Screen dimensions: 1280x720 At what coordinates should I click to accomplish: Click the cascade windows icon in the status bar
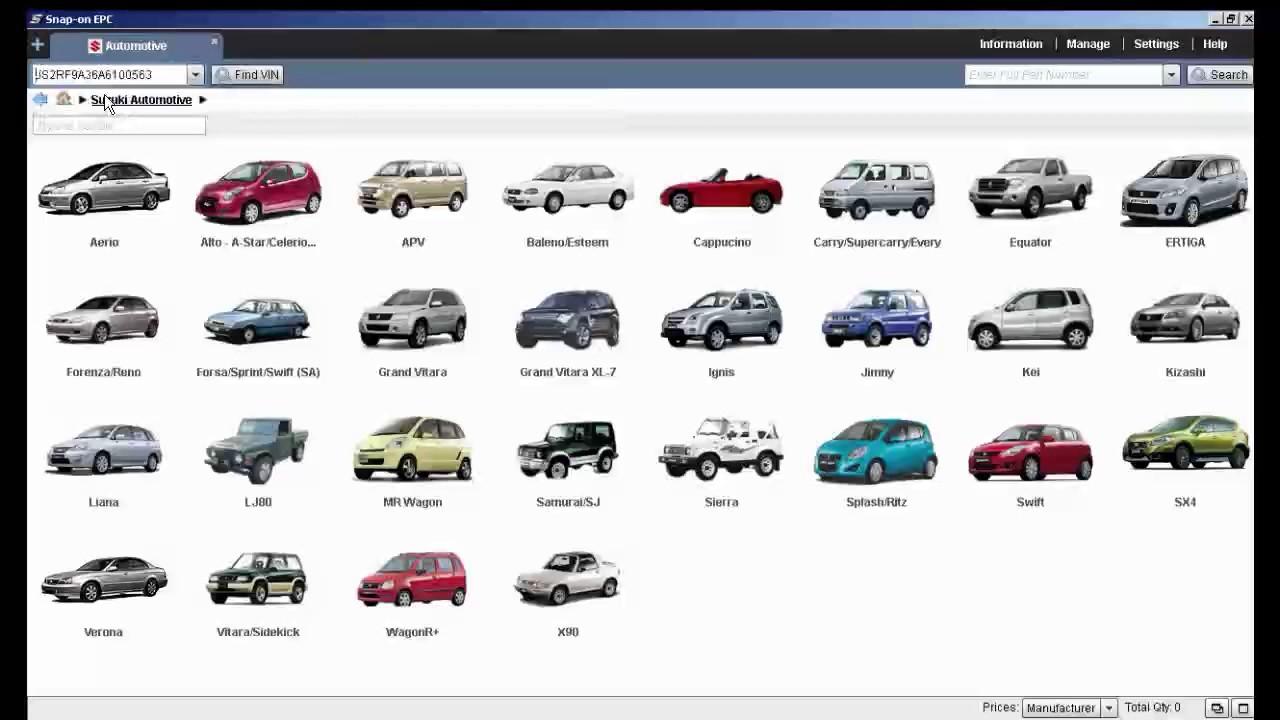[x=1217, y=707]
